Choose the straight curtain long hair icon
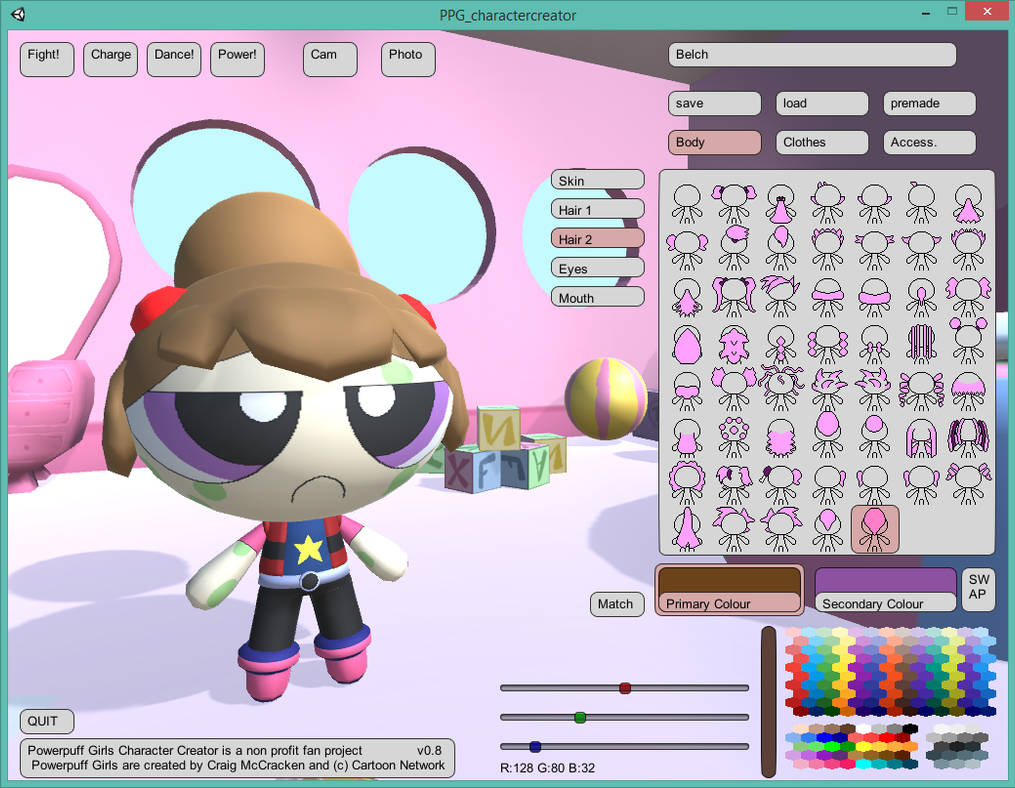This screenshot has width=1015, height=788. (x=921, y=438)
